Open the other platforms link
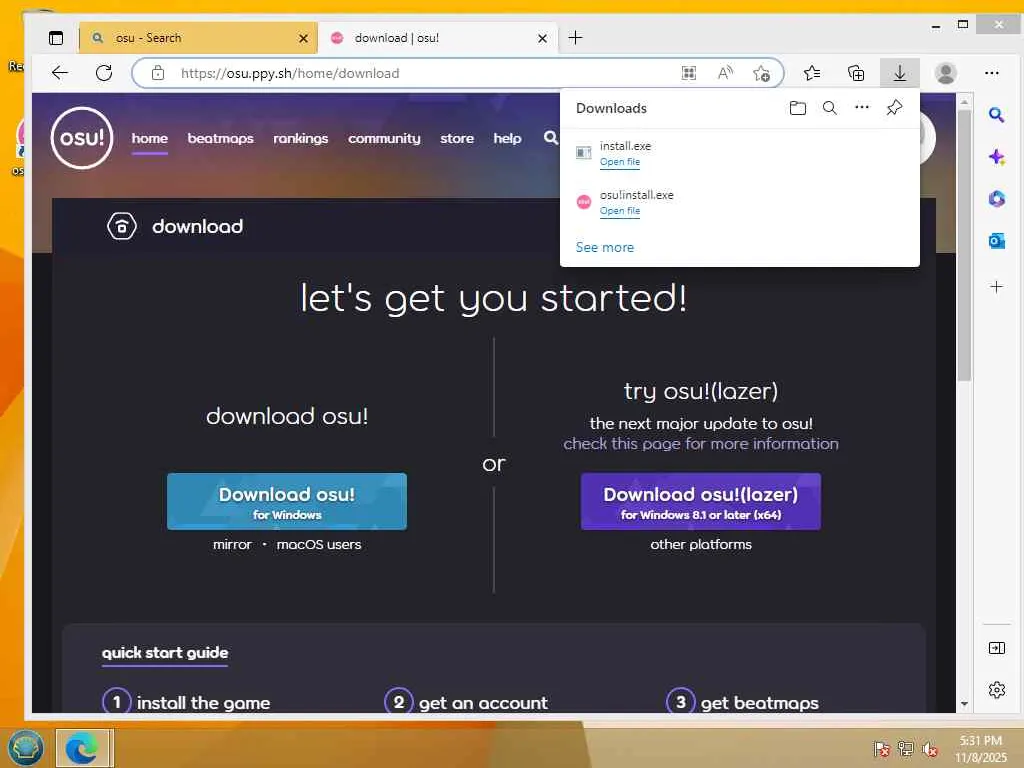The image size is (1024, 768). pos(701,544)
